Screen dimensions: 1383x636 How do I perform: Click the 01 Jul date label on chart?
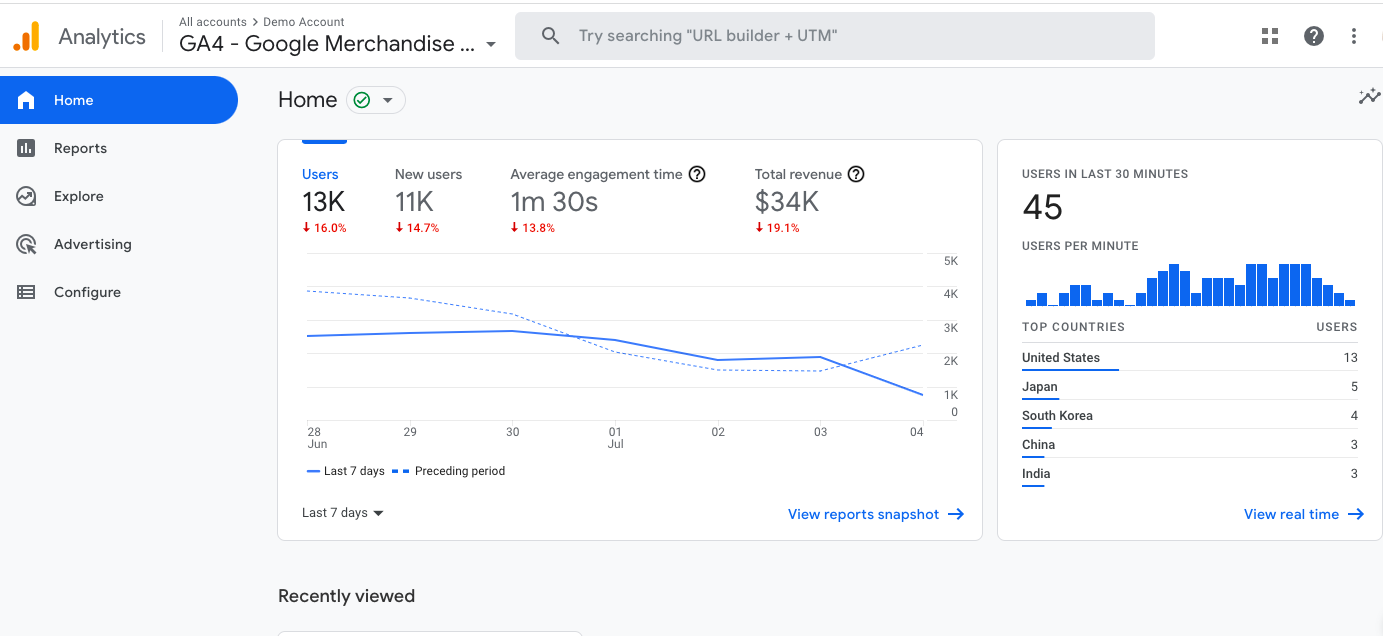tap(616, 438)
